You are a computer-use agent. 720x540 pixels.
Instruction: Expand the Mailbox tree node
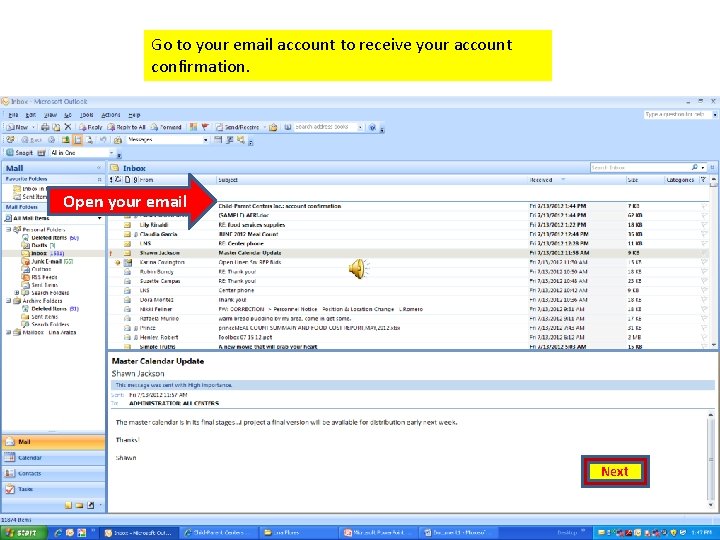coord(8,332)
